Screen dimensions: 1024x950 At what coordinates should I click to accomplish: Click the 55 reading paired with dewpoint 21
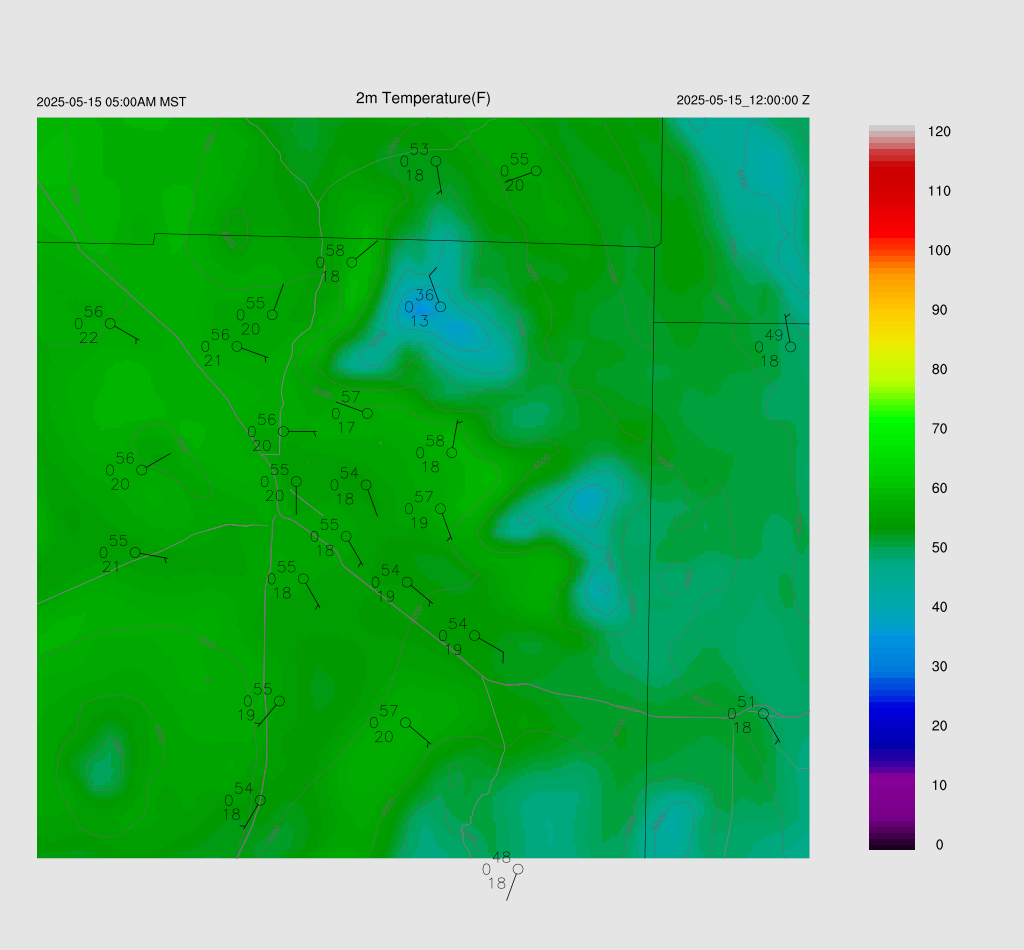pos(118,541)
